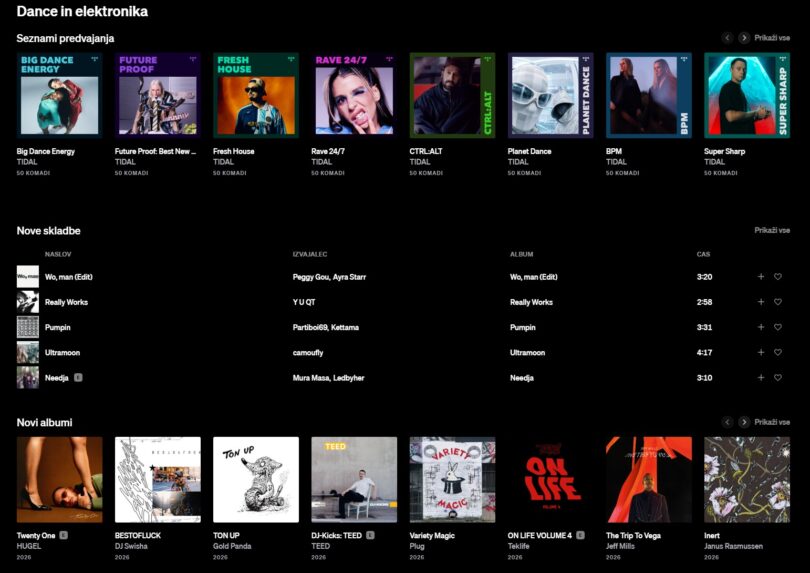810x573 pixels.
Task: Open TON UP album cover
Action: (256, 479)
